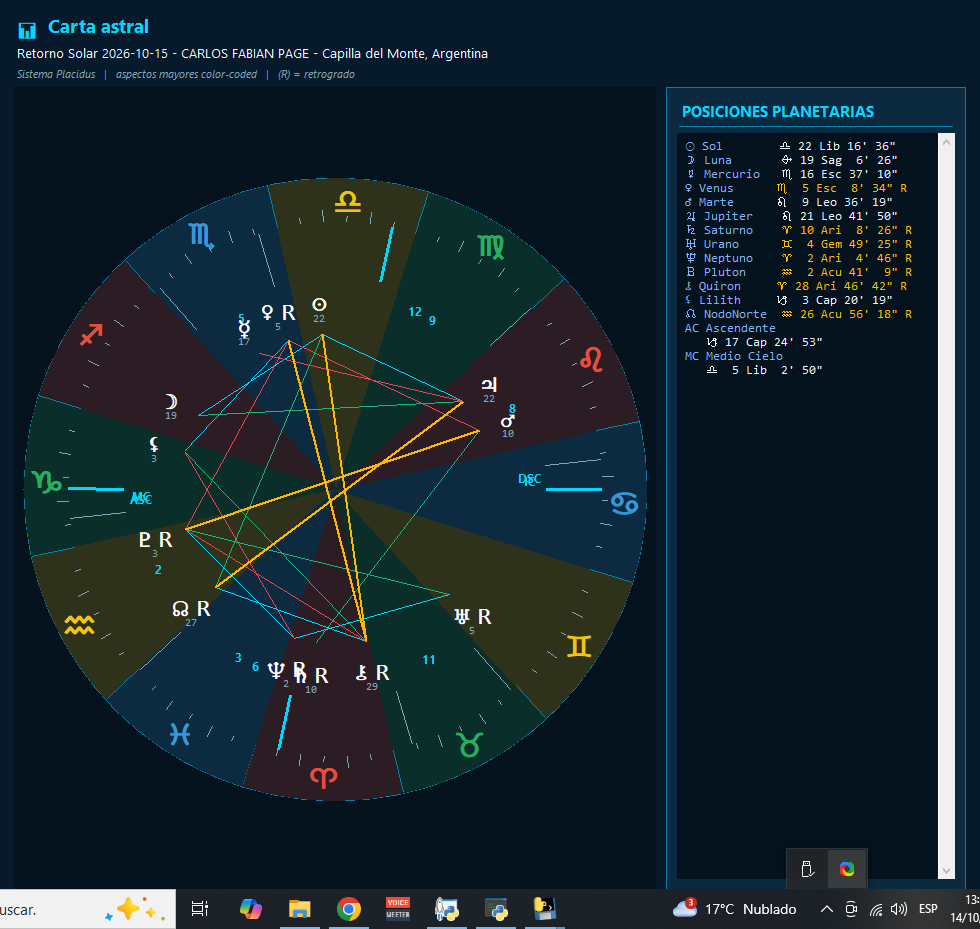This screenshot has height=929, width=980.
Task: Select the "NodoNorte" position row
Action: click(x=798, y=314)
